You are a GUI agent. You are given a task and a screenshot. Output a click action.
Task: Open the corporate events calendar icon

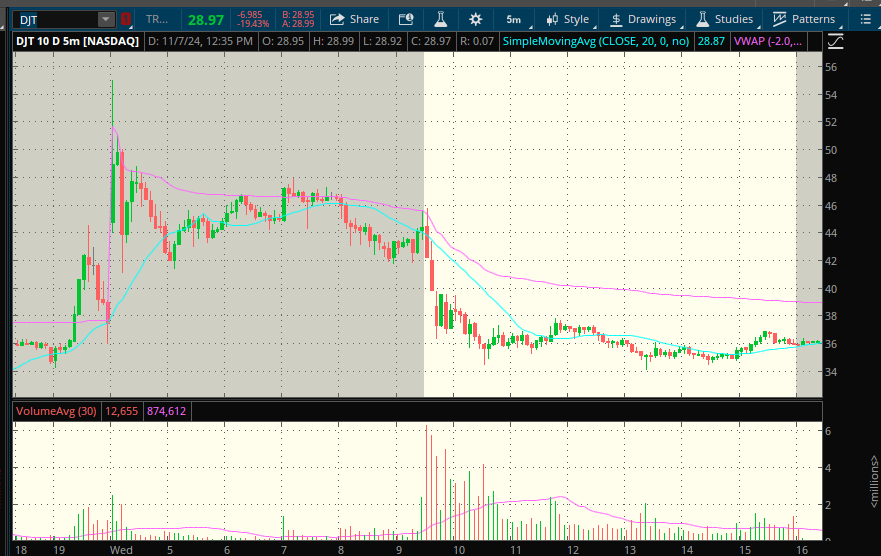[x=406, y=20]
